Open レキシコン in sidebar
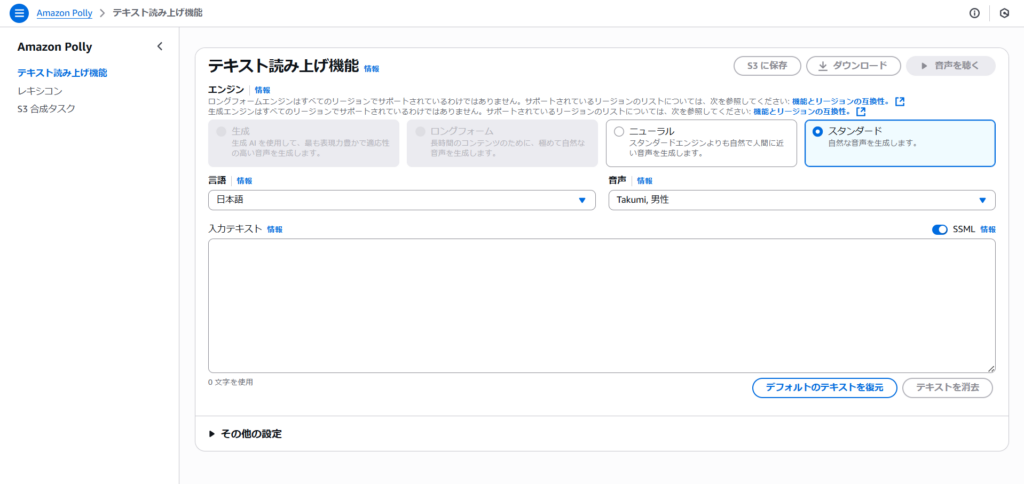 (x=40, y=91)
